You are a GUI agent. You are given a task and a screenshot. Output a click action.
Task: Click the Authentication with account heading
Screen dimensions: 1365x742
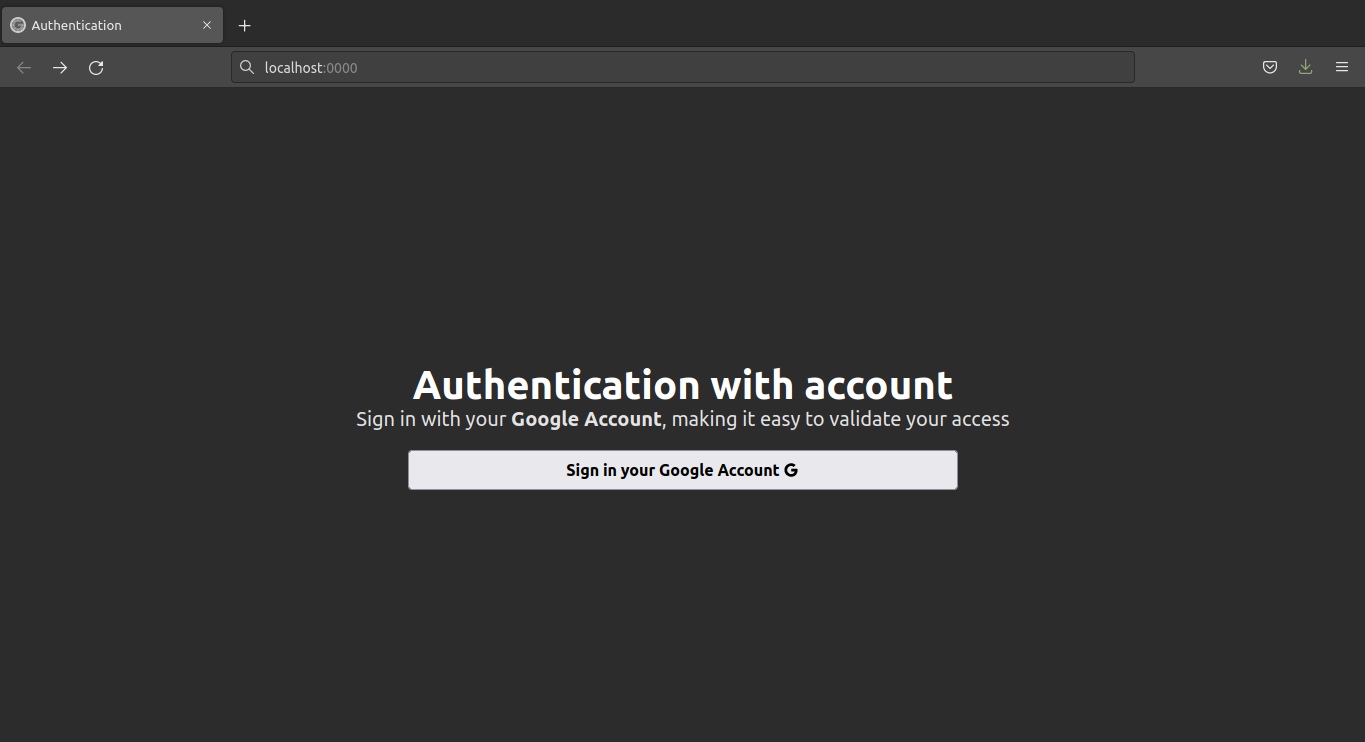pos(682,385)
